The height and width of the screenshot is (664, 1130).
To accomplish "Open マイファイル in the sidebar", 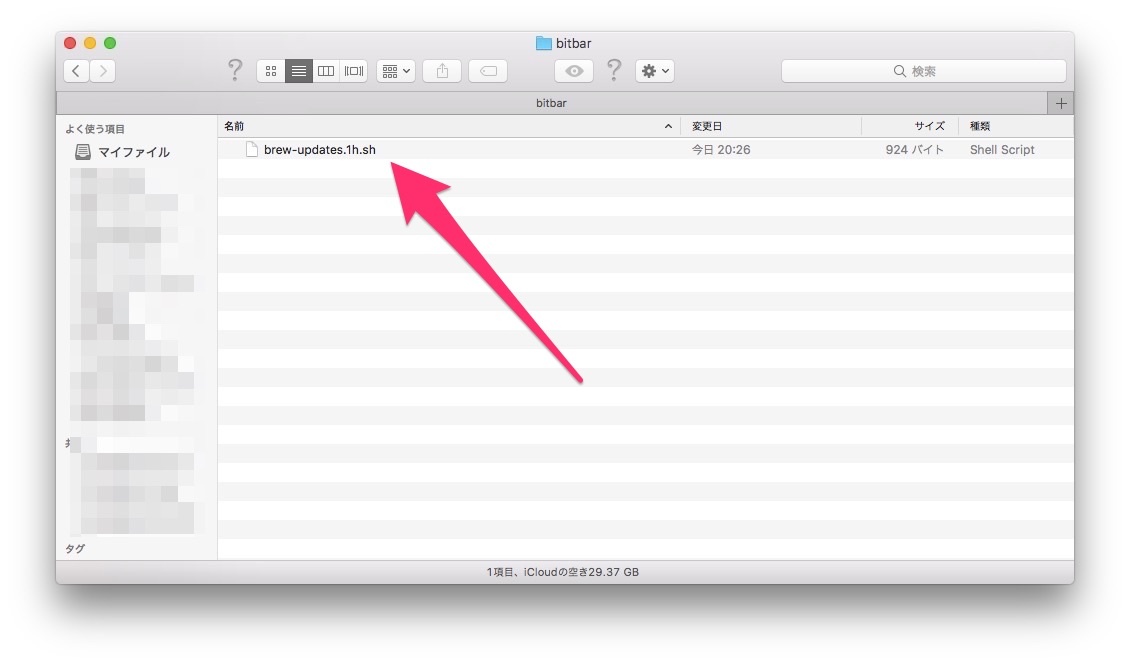I will (x=133, y=152).
